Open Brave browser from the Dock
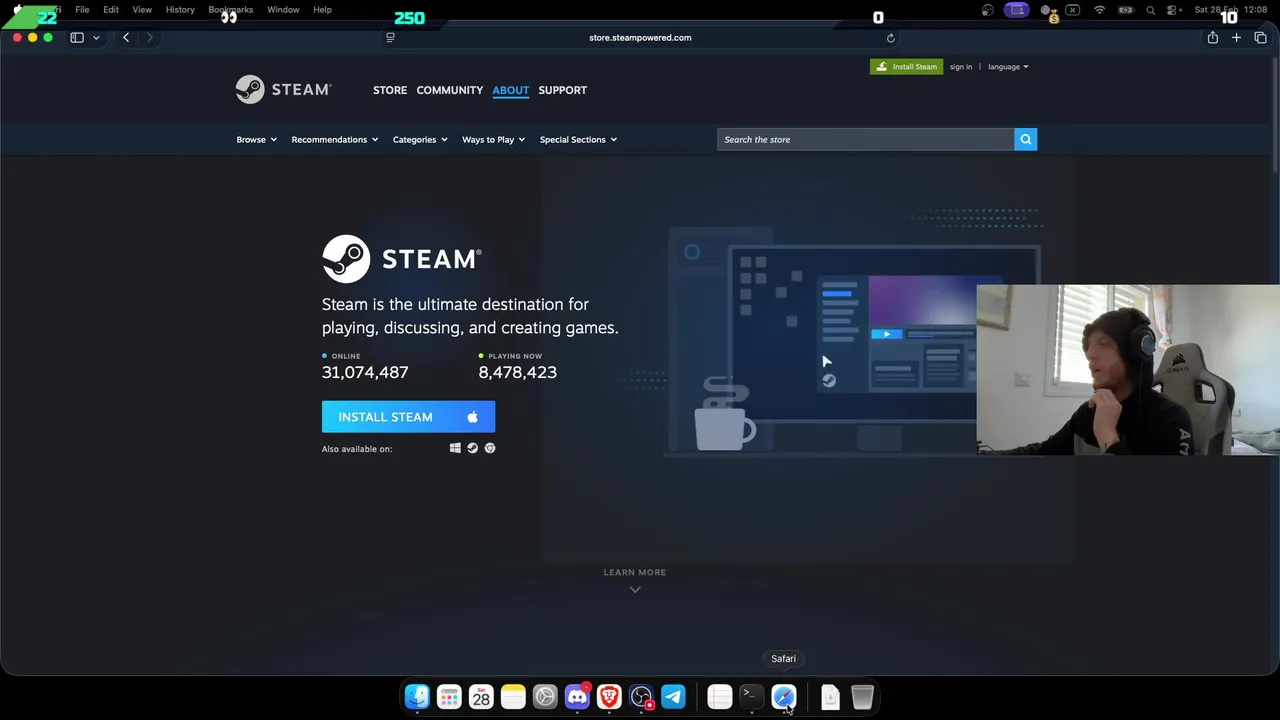1280x720 pixels. [609, 697]
